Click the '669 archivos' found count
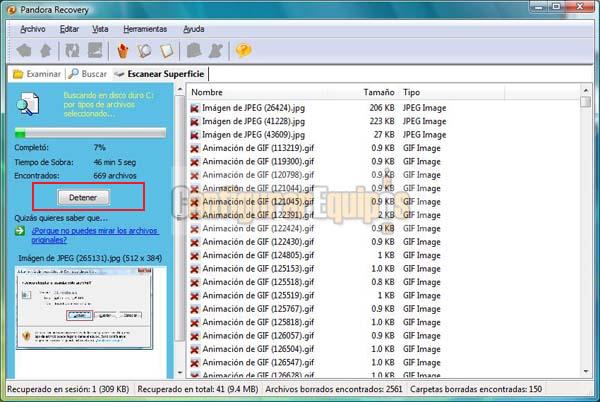 tap(115, 176)
